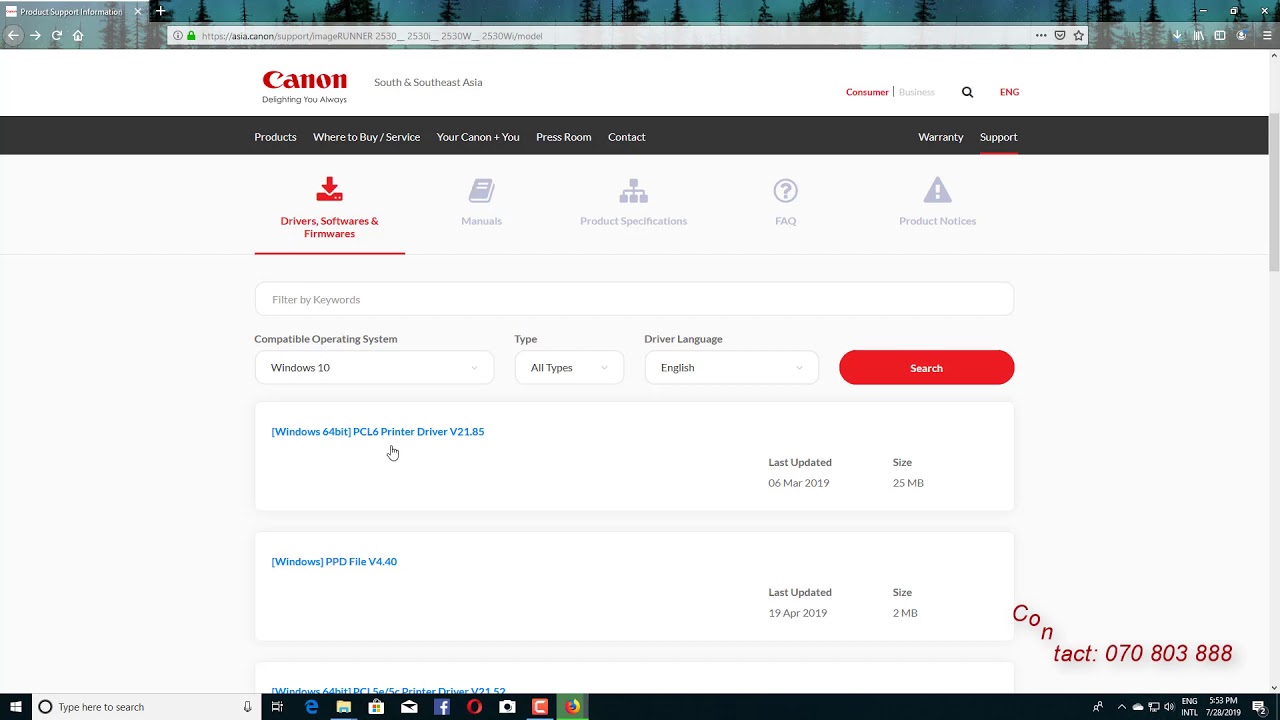Open the Type All Types dropdown
The image size is (1280, 720).
569,368
